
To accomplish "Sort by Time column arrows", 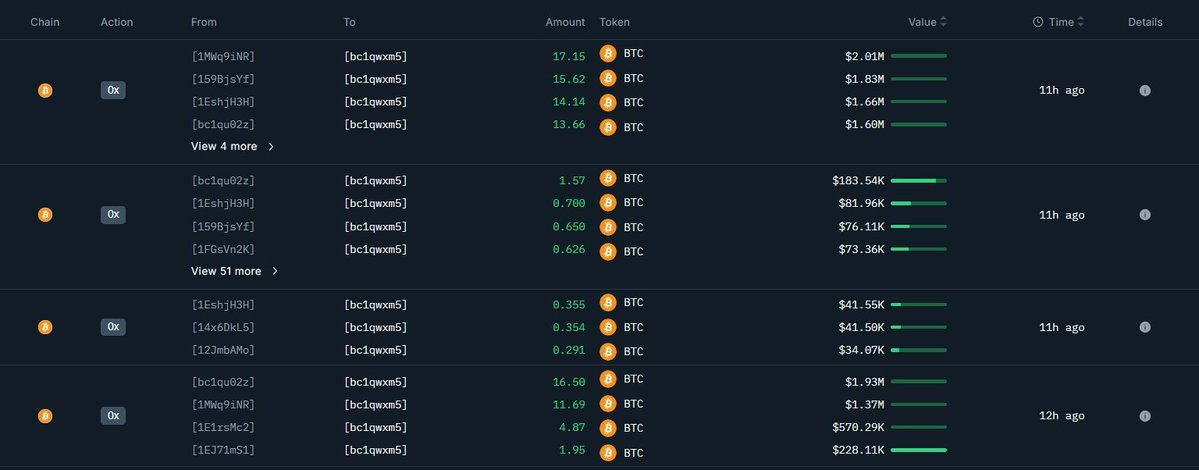I will [x=1080, y=22].
